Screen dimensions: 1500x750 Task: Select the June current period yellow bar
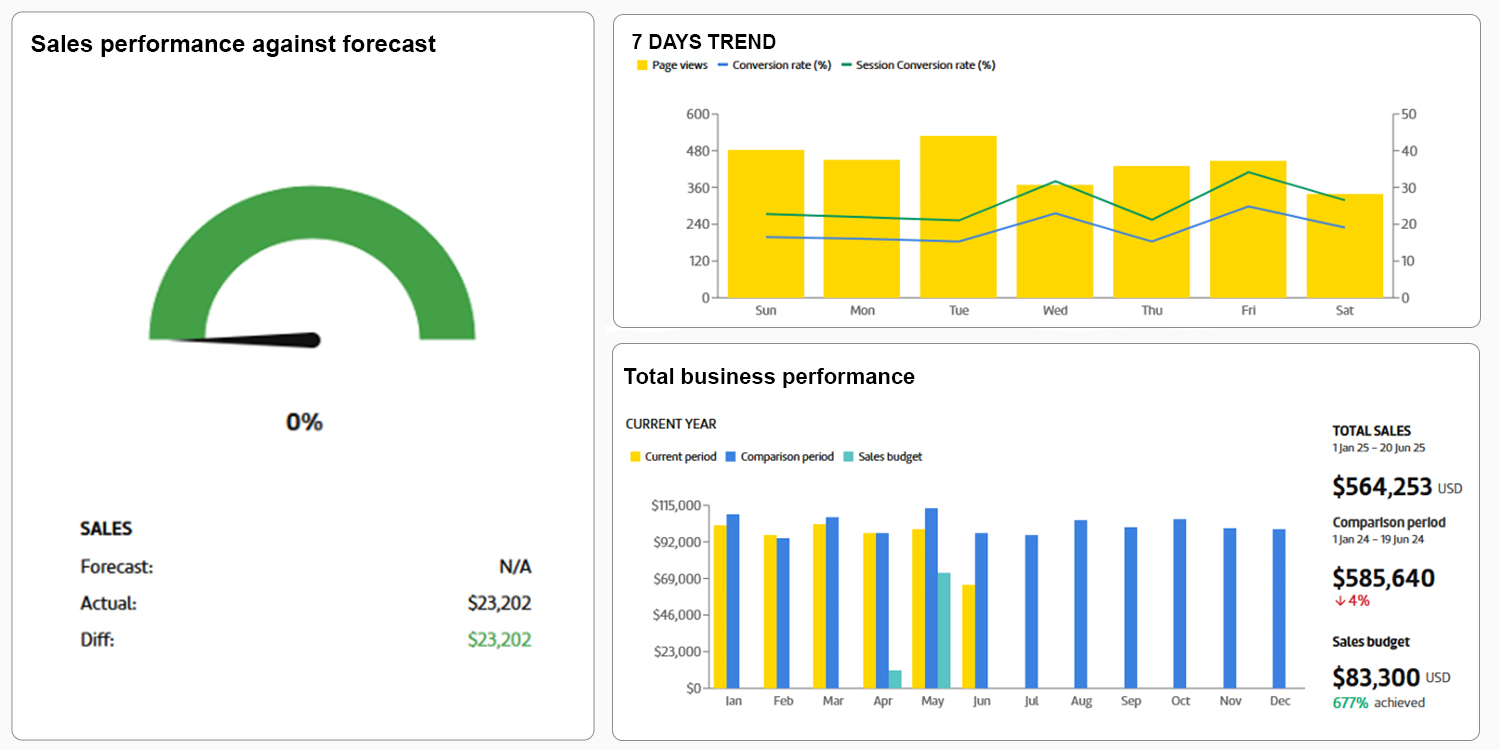tap(968, 637)
